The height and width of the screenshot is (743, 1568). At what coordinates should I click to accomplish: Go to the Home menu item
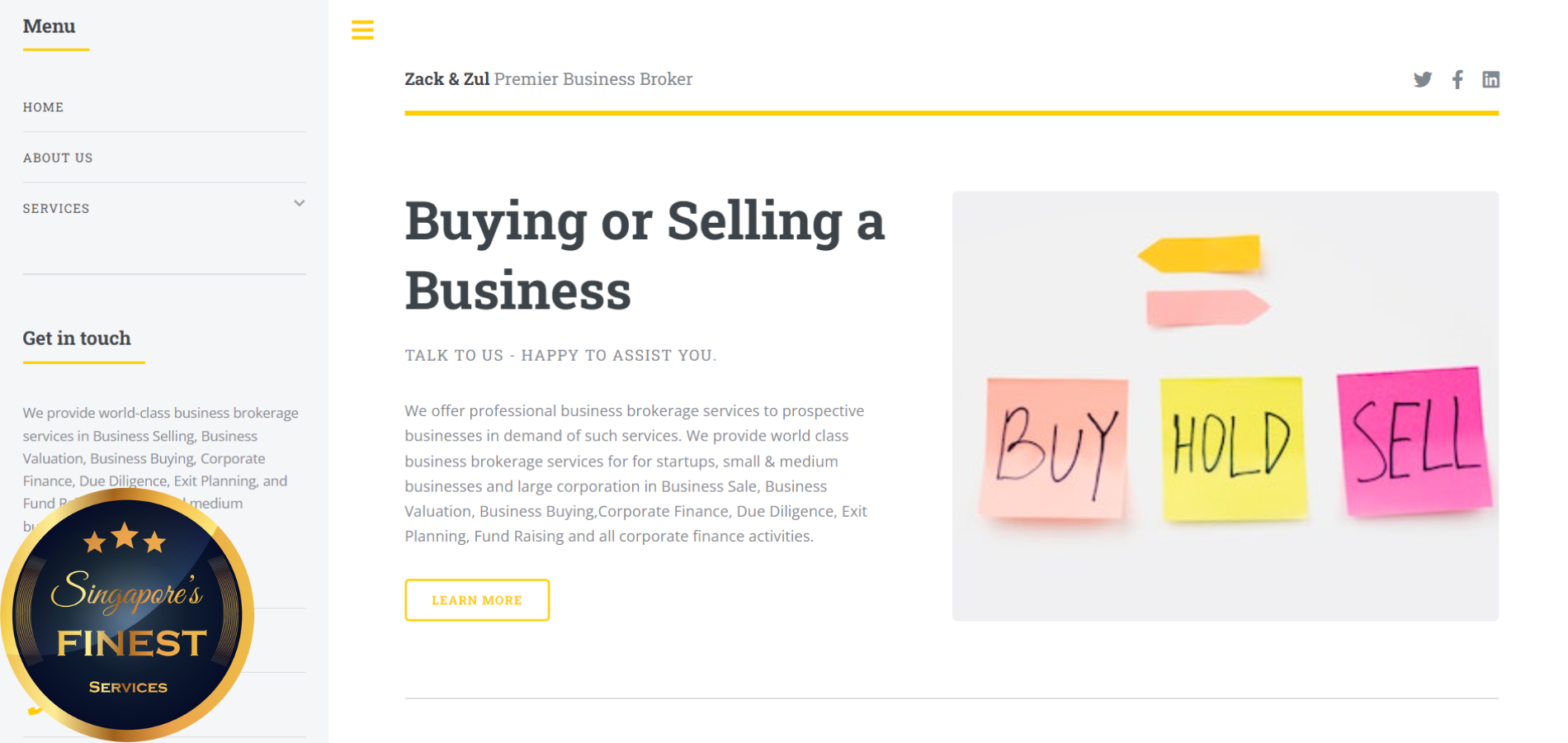(43, 107)
